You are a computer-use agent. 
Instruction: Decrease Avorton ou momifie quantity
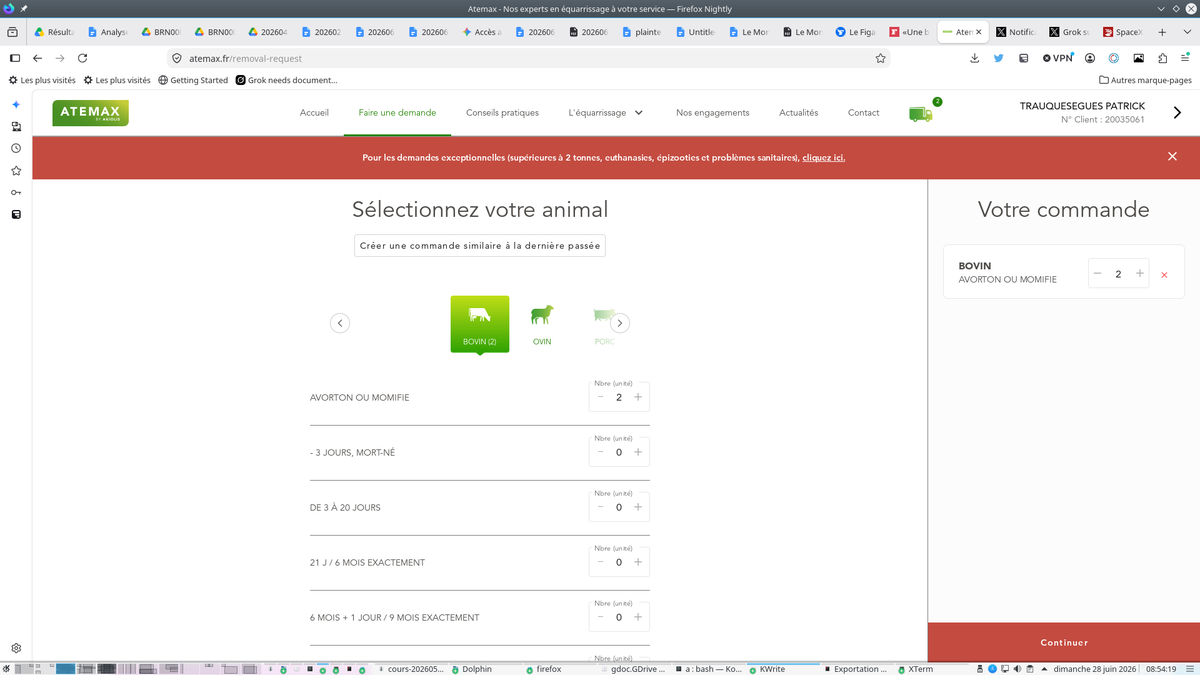(x=600, y=397)
